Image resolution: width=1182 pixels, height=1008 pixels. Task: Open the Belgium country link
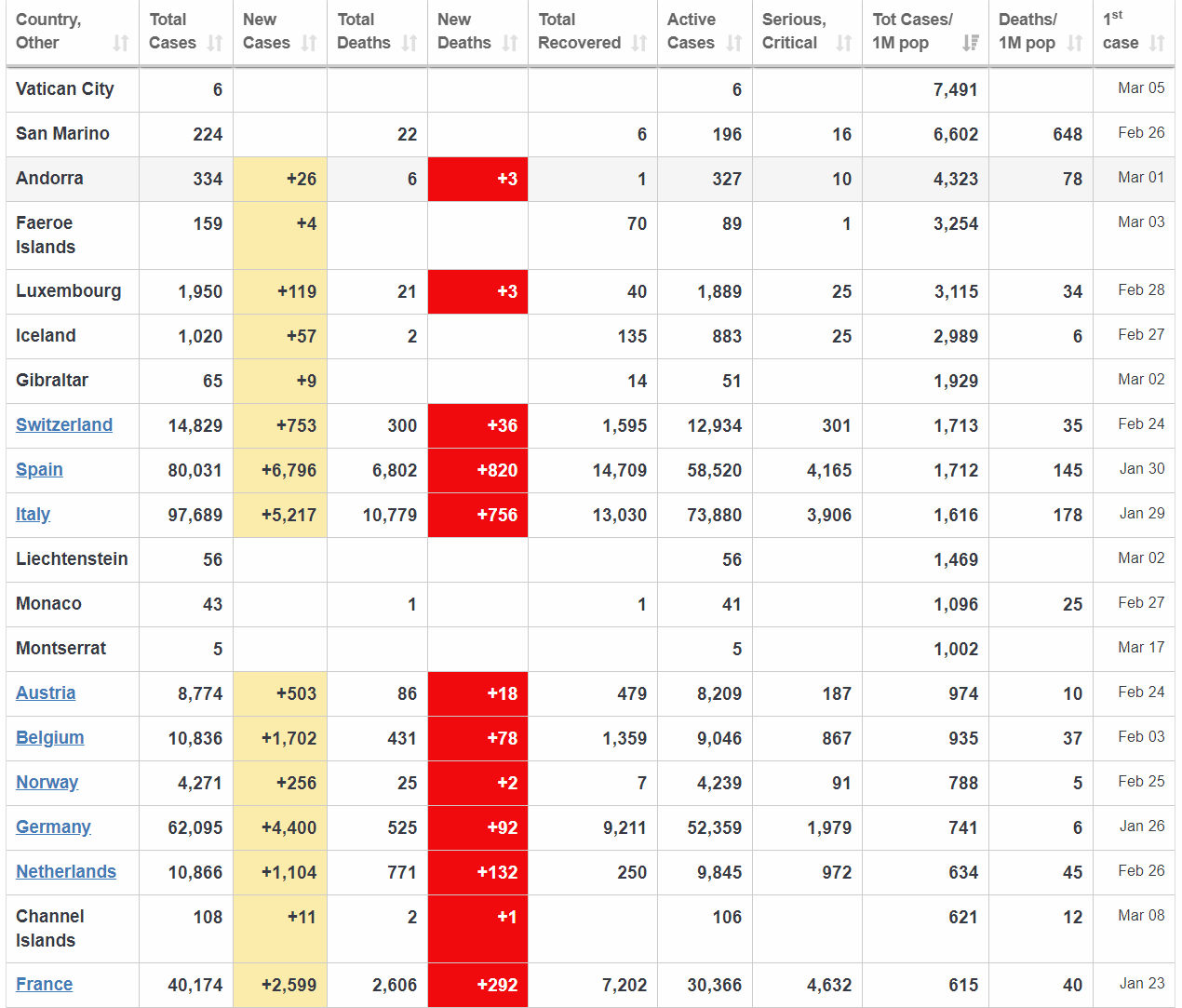pos(50,738)
